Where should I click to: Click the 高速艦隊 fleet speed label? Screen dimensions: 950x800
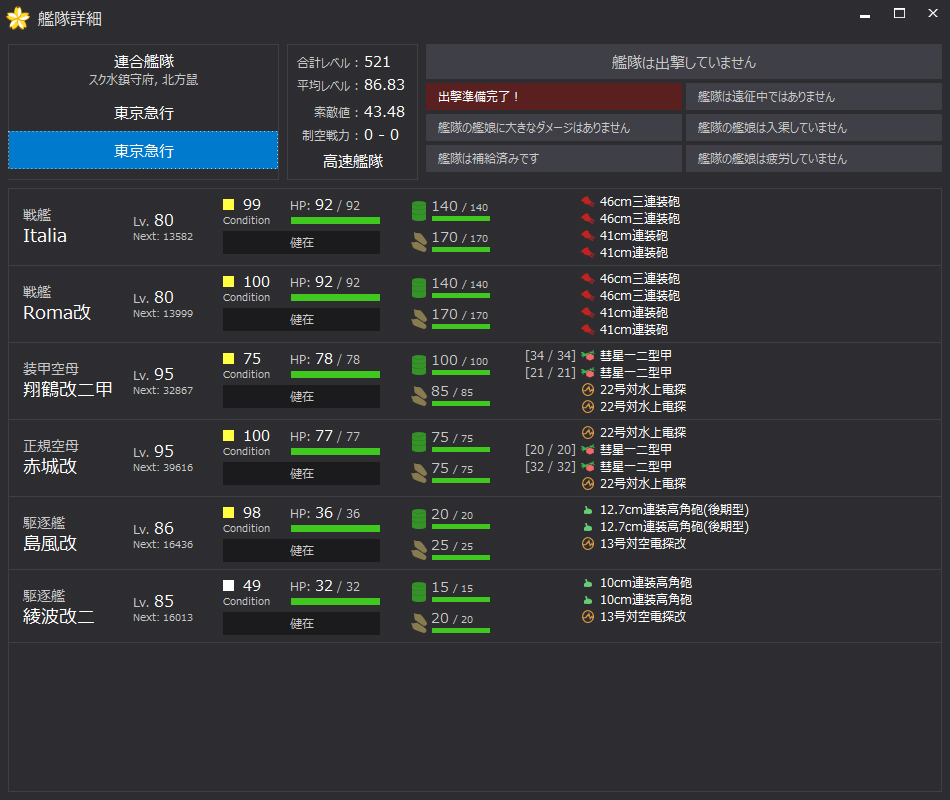click(x=353, y=162)
